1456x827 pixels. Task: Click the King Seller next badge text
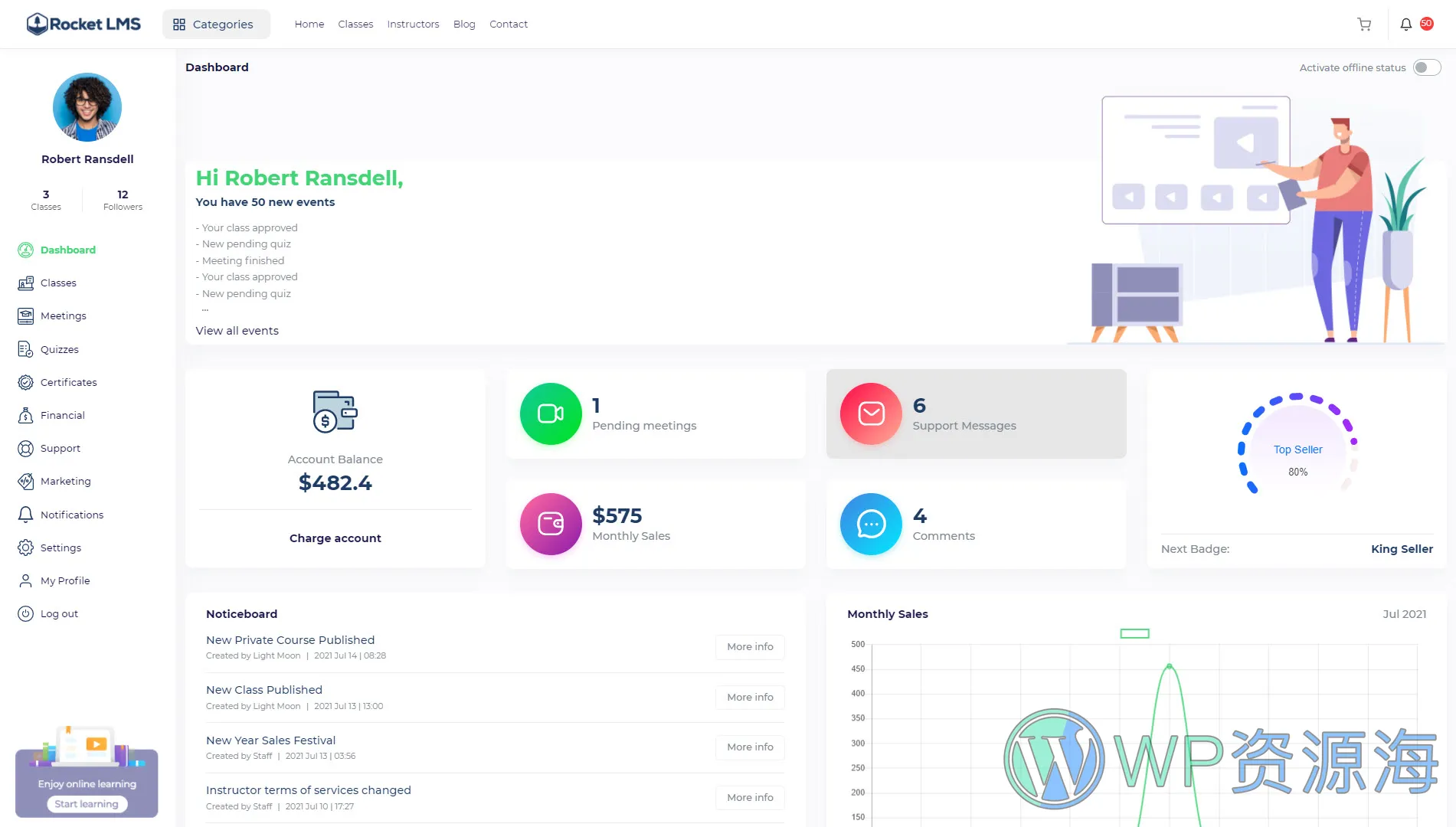pos(1402,549)
